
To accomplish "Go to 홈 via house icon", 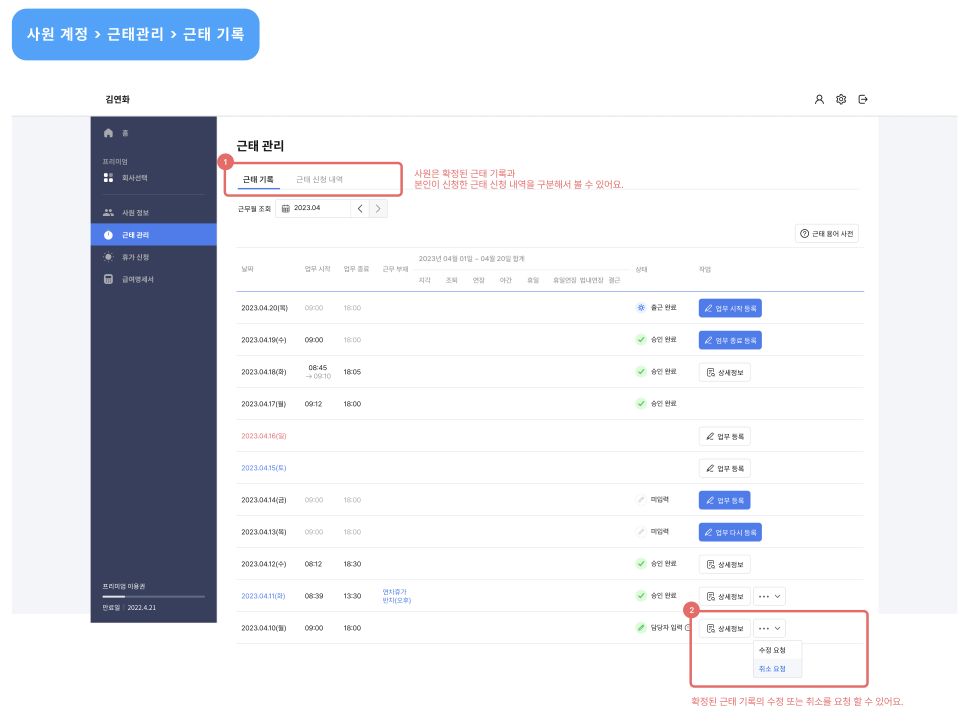I will 108,133.
